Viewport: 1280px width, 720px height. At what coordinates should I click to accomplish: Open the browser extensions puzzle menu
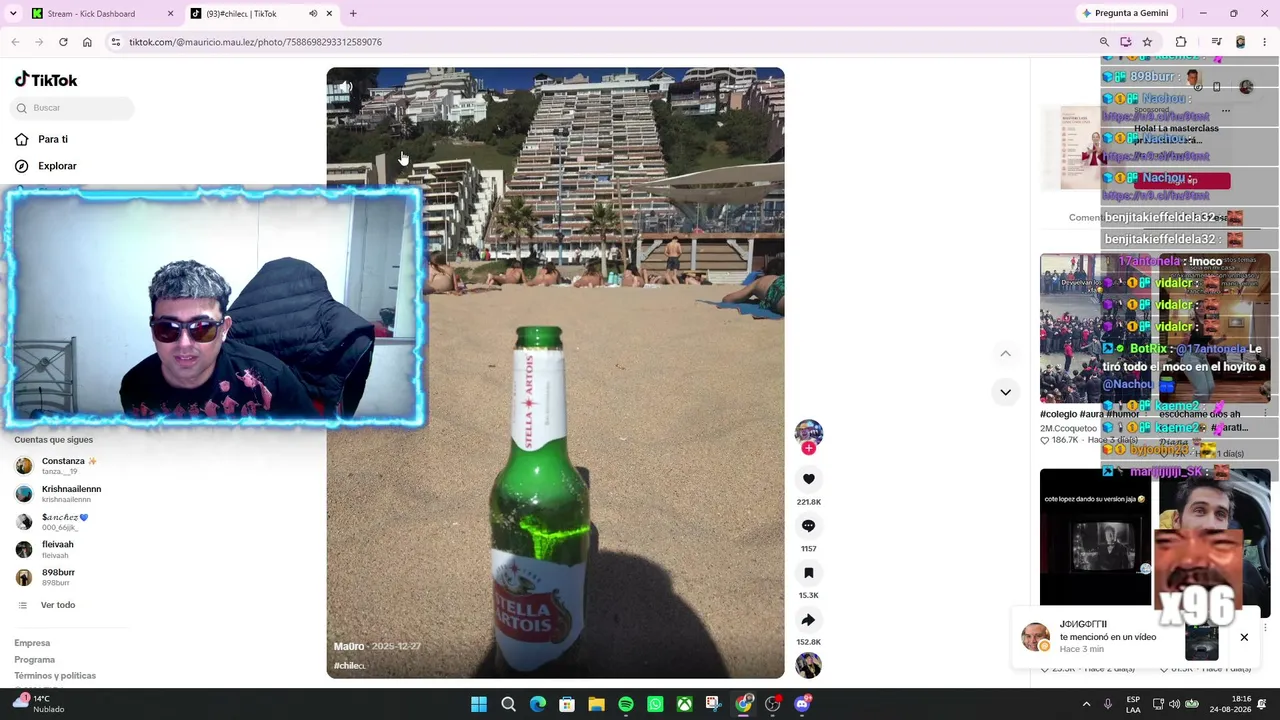1181,42
